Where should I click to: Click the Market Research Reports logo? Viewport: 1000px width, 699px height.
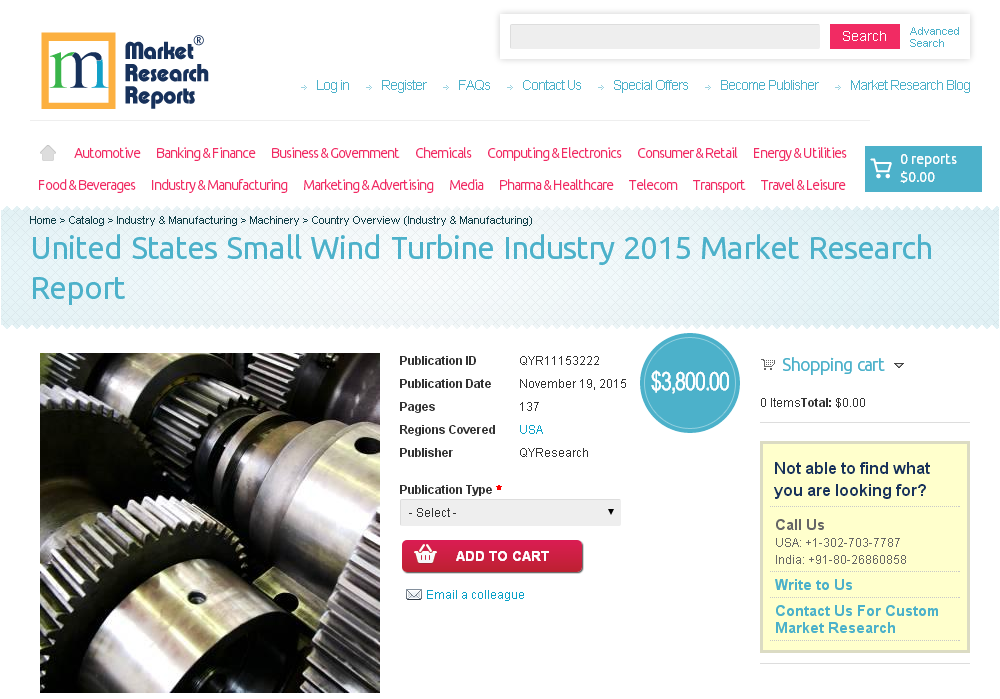[125, 71]
